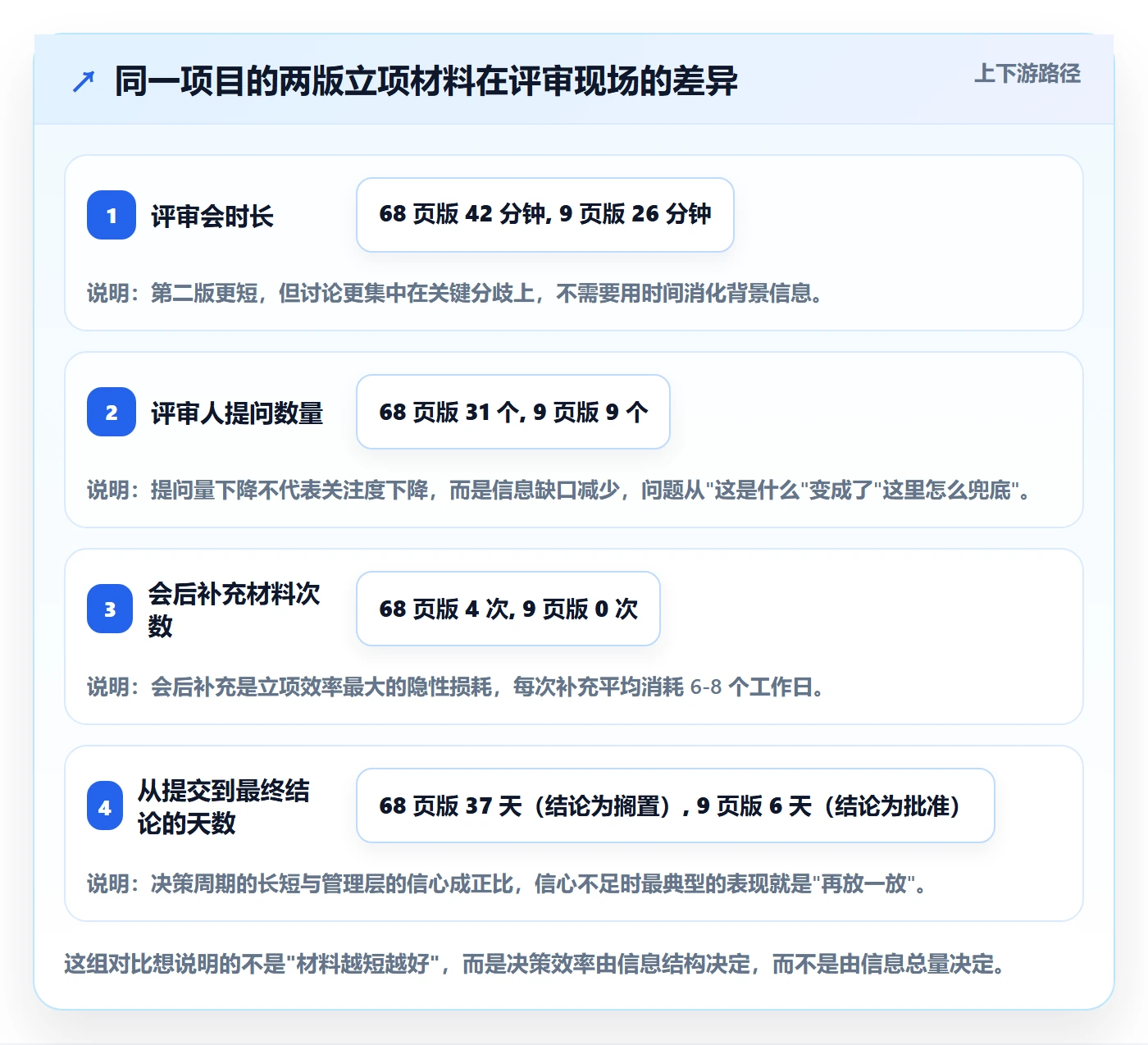Click the summary sentence 这组对比想说明的不是"材料越短越好"
The height and width of the screenshot is (1045, 1148).
(535, 964)
